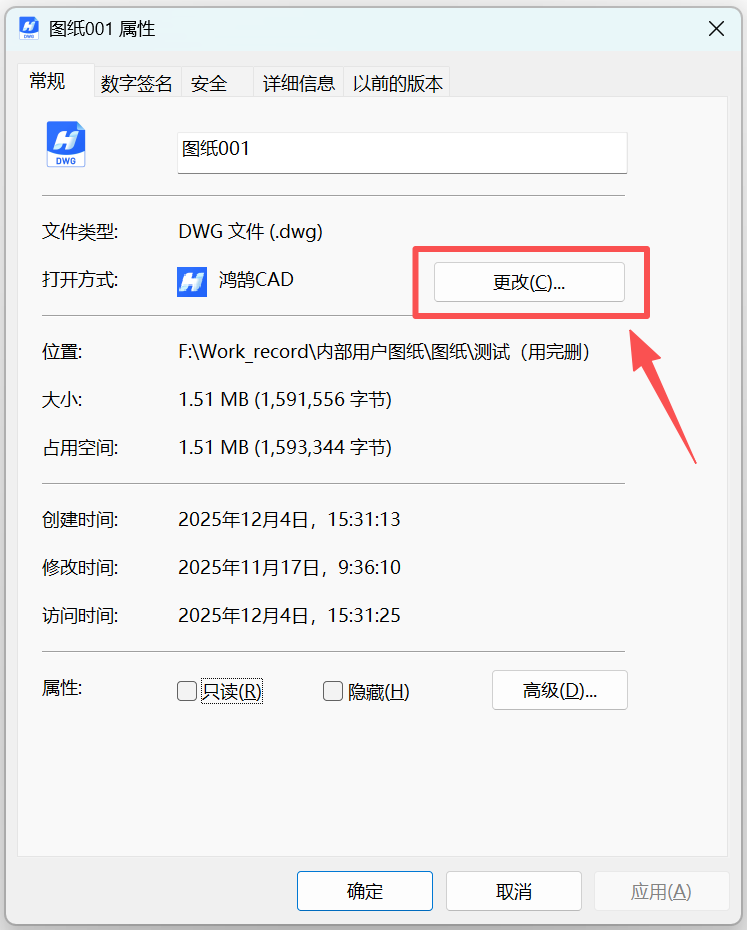
Task: Confirm with the 确定 button
Action: pyautogui.click(x=365, y=891)
